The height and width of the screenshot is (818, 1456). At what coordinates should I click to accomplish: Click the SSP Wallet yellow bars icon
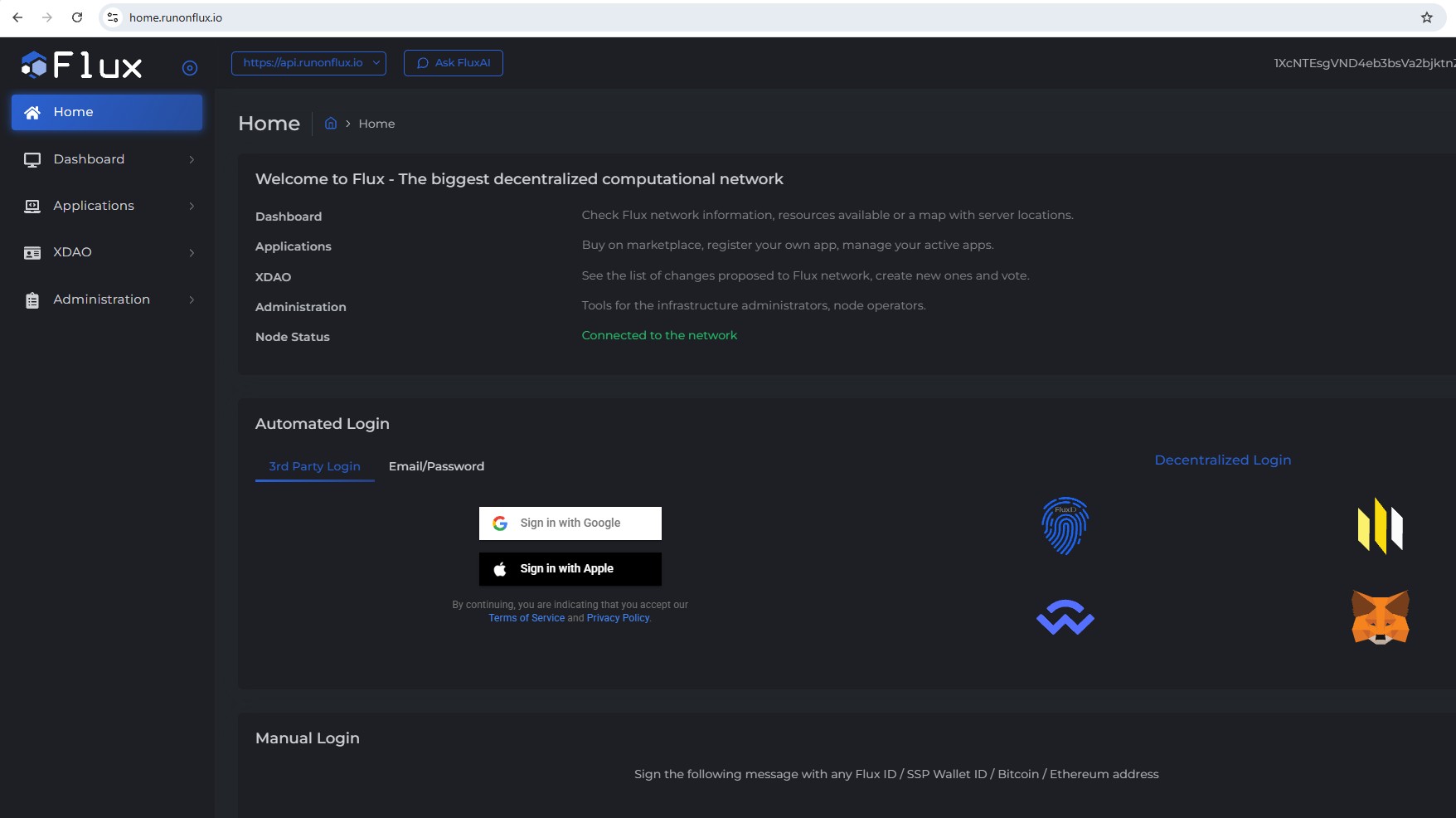pos(1380,526)
